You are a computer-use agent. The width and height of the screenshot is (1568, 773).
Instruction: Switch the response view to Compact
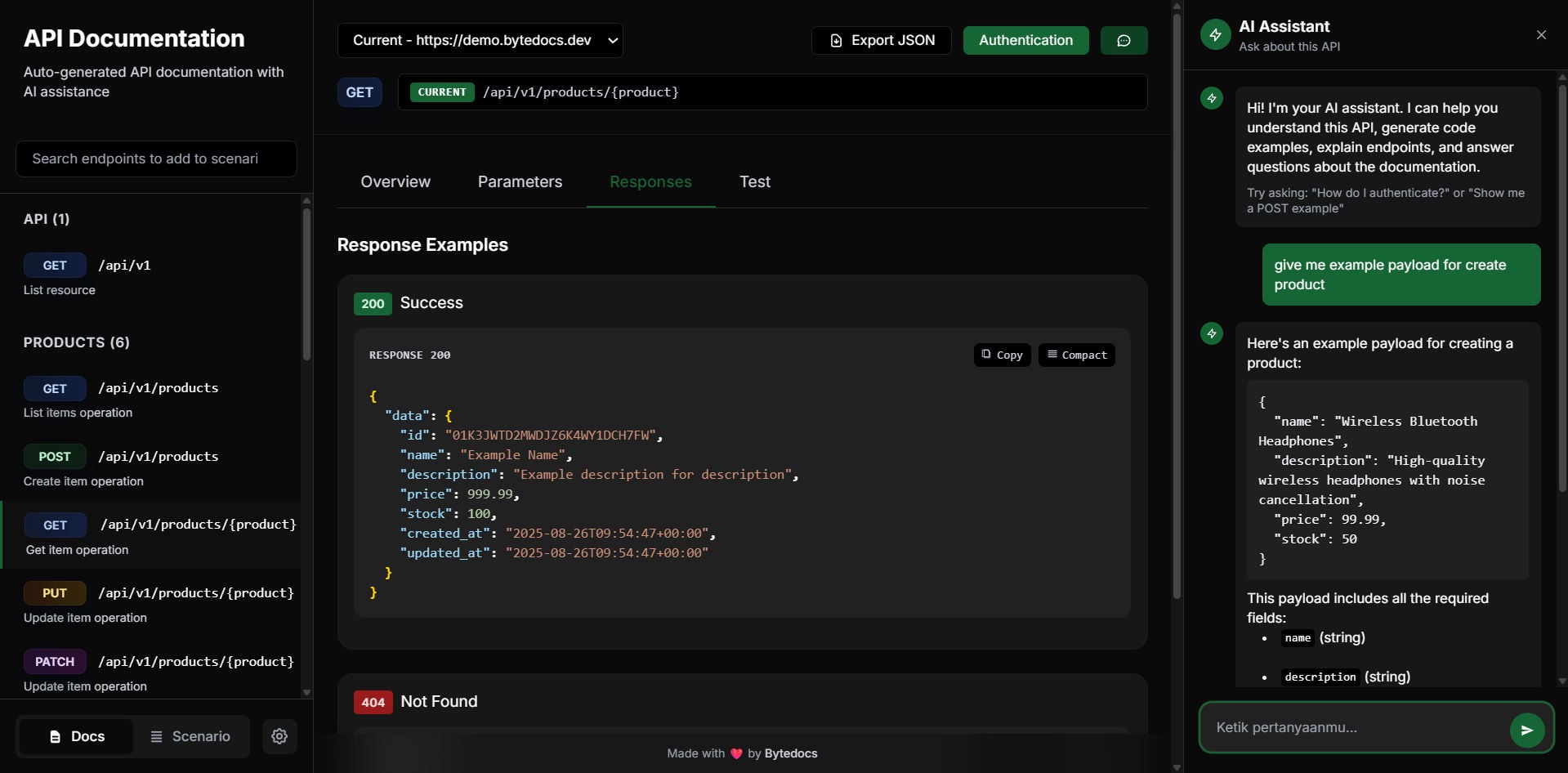[x=1076, y=355]
